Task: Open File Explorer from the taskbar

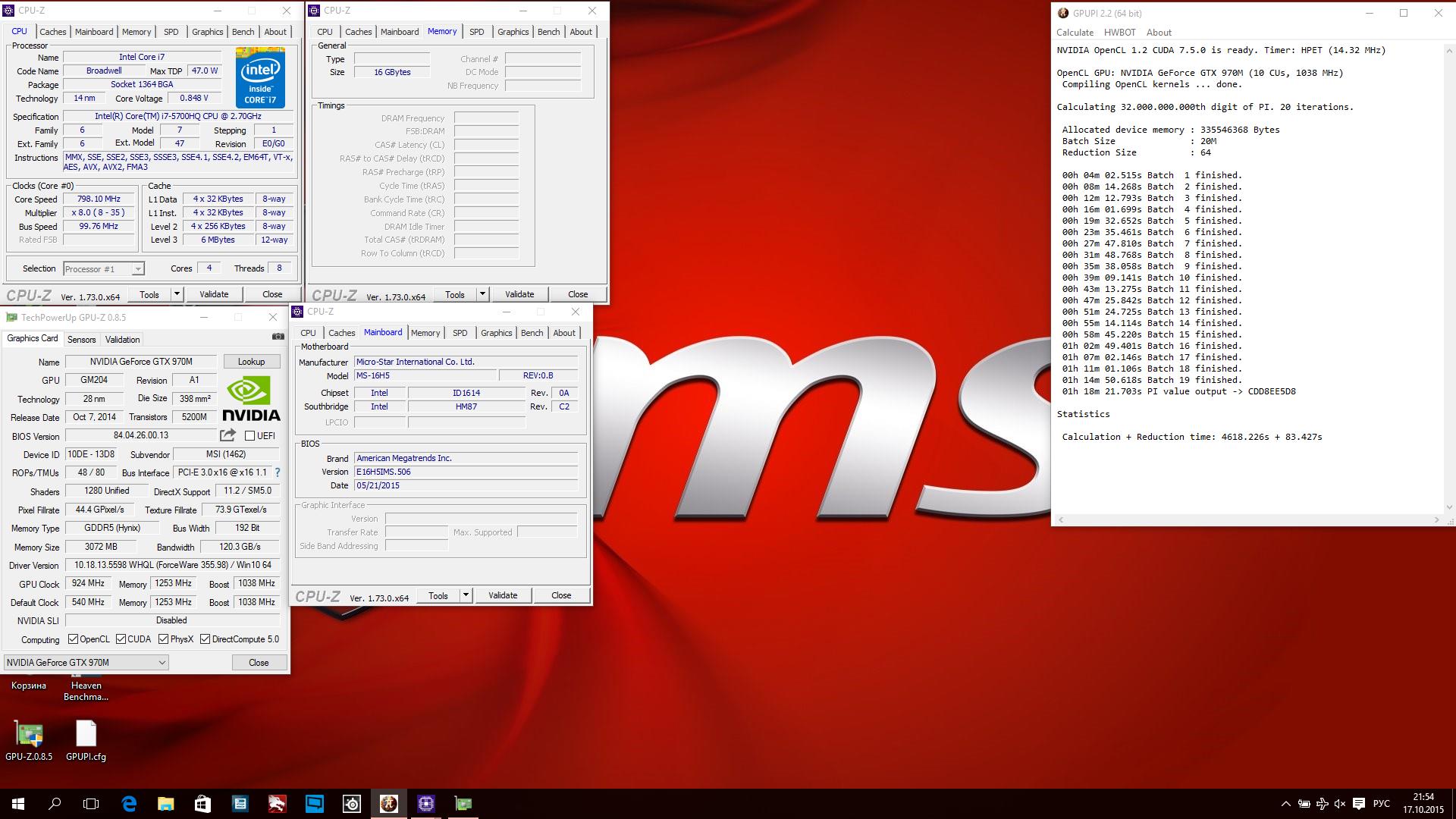Action: (165, 804)
